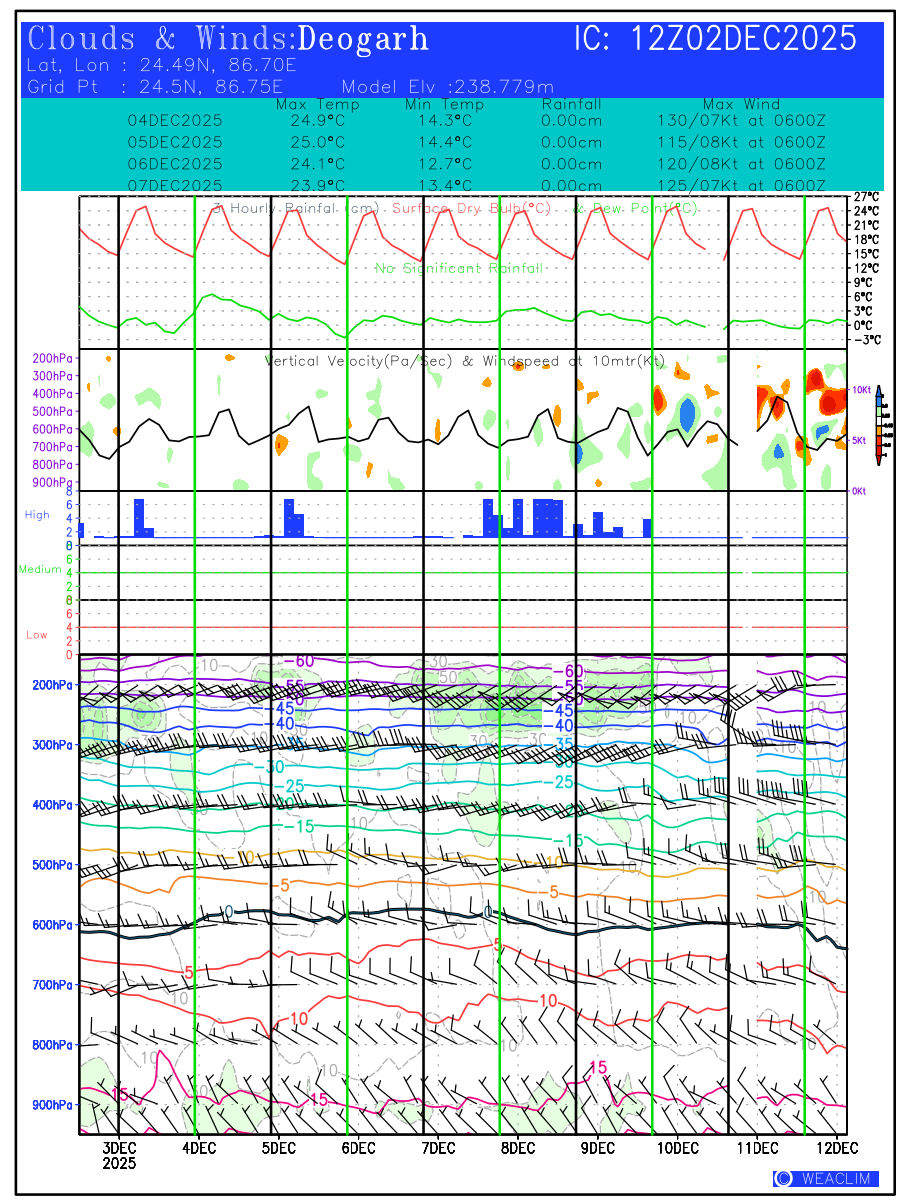
Task: Click the 'Model Elv :238.779m' text
Action: pos(447,86)
